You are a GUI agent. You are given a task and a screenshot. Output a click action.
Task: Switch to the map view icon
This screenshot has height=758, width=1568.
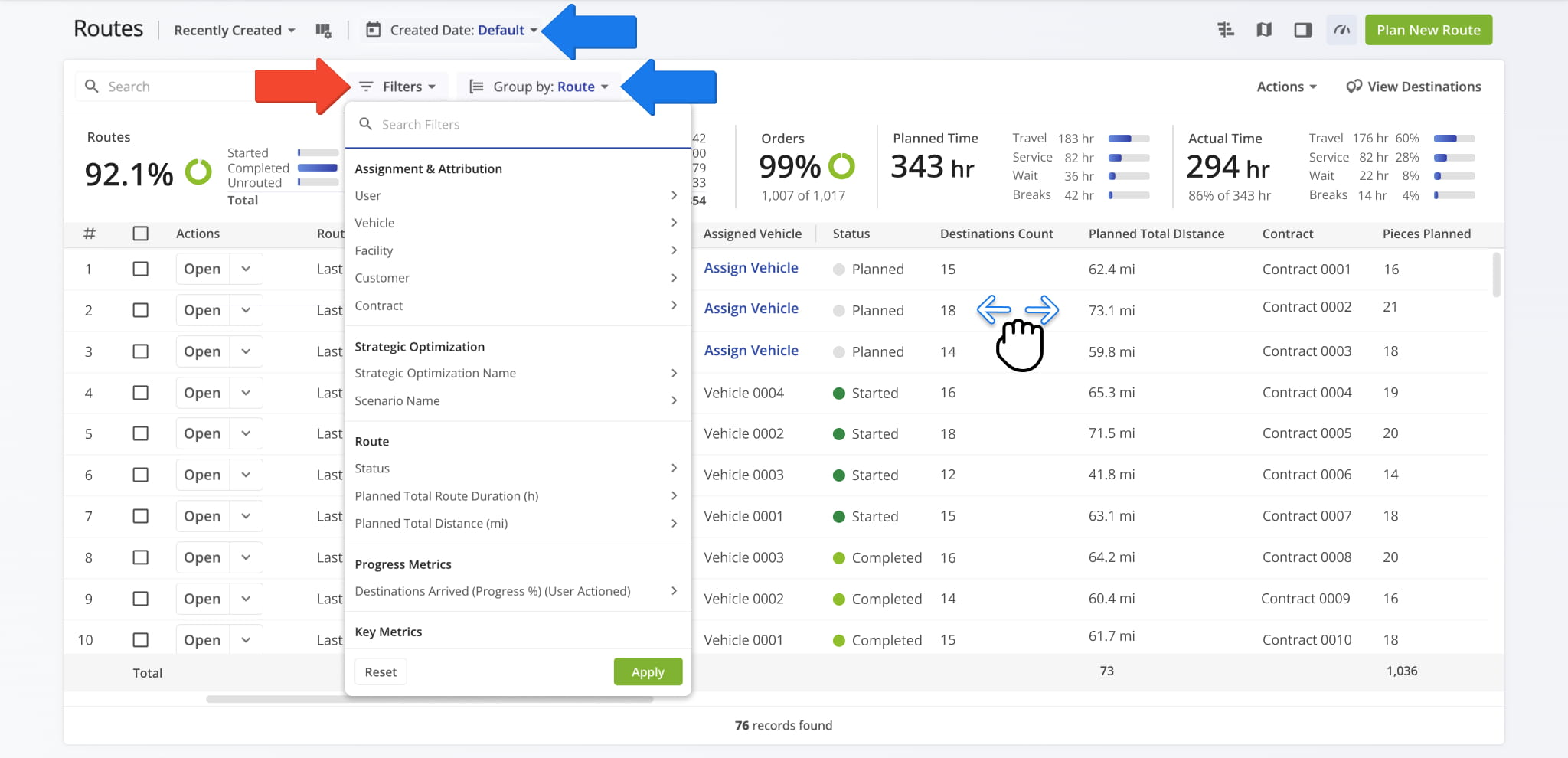(1264, 30)
